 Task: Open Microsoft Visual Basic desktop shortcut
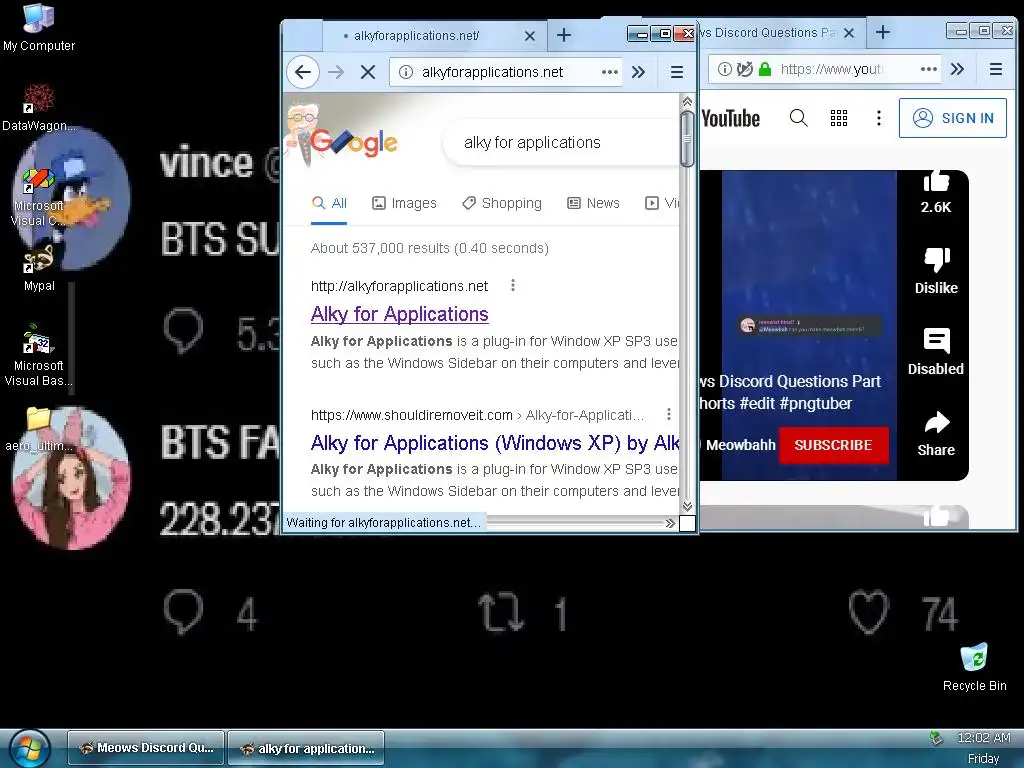click(x=39, y=356)
